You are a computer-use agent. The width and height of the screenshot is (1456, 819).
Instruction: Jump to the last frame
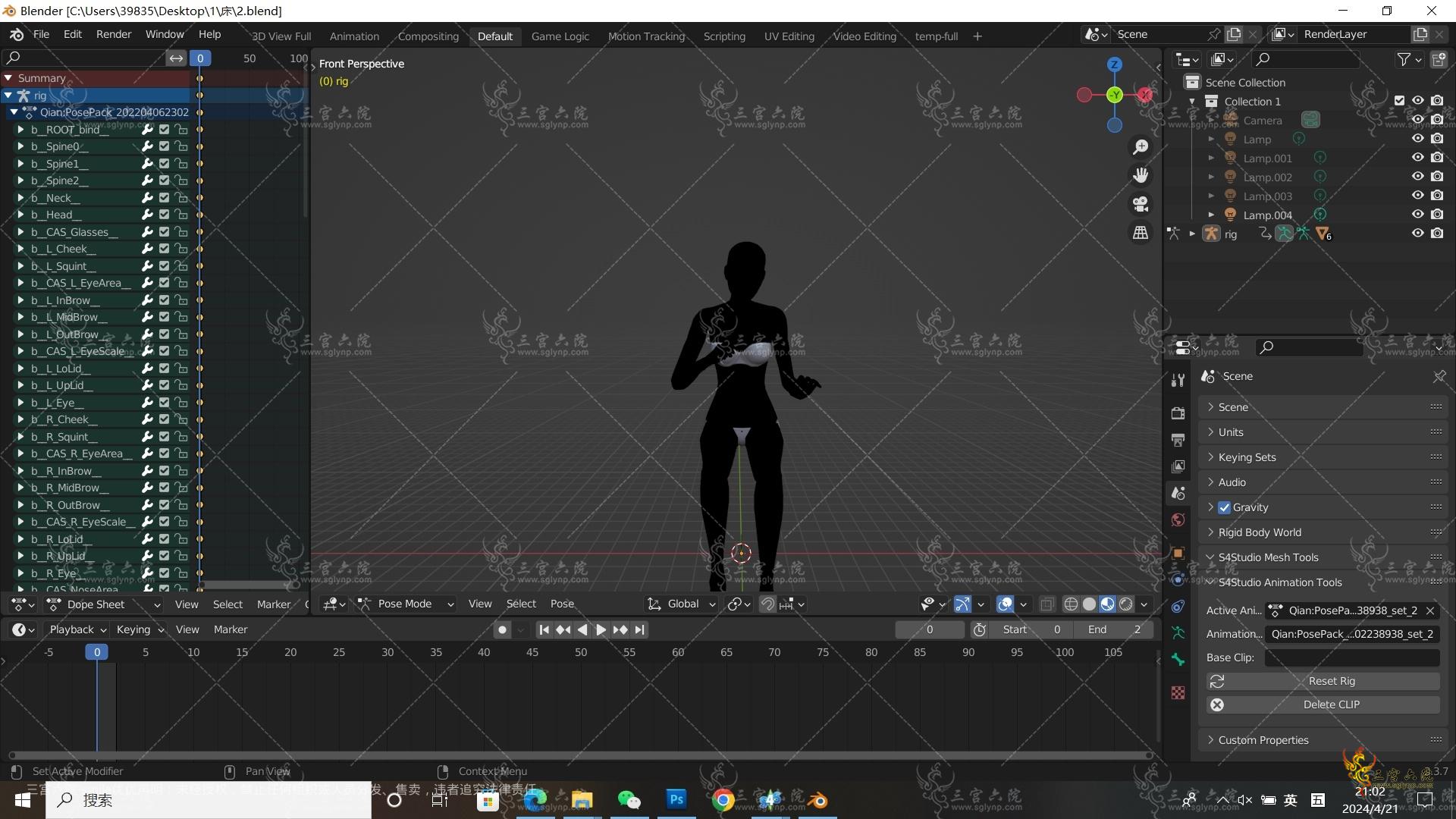click(639, 629)
